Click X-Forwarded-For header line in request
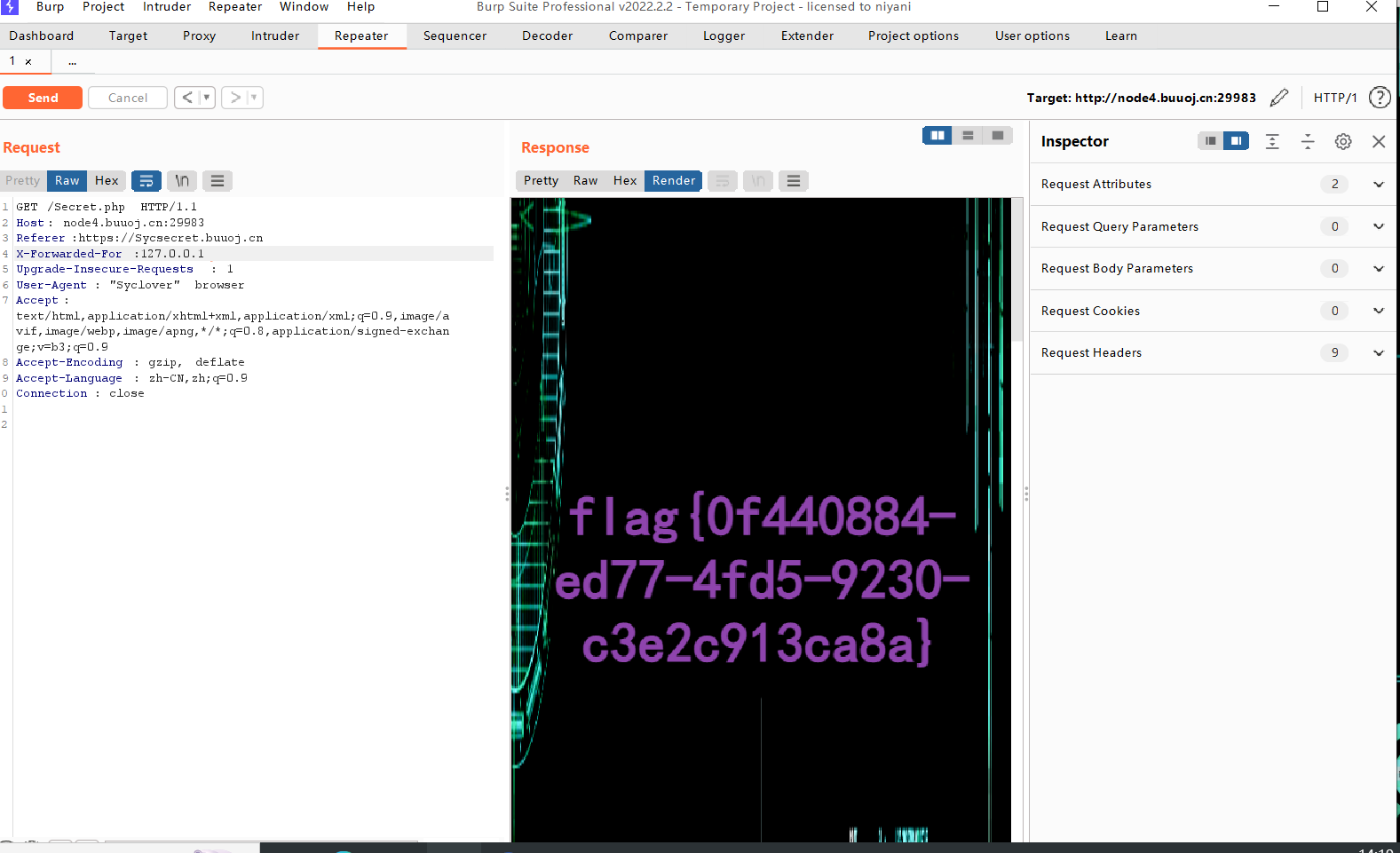1400x853 pixels. (254, 253)
